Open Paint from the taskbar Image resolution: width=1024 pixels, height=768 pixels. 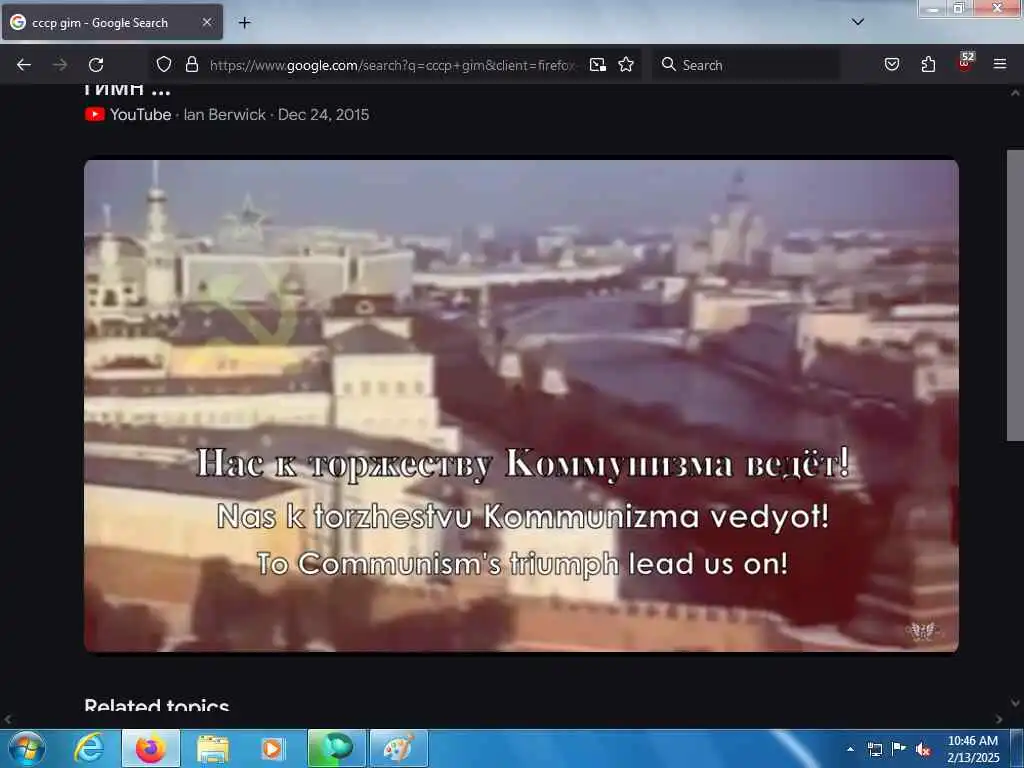(x=398, y=748)
